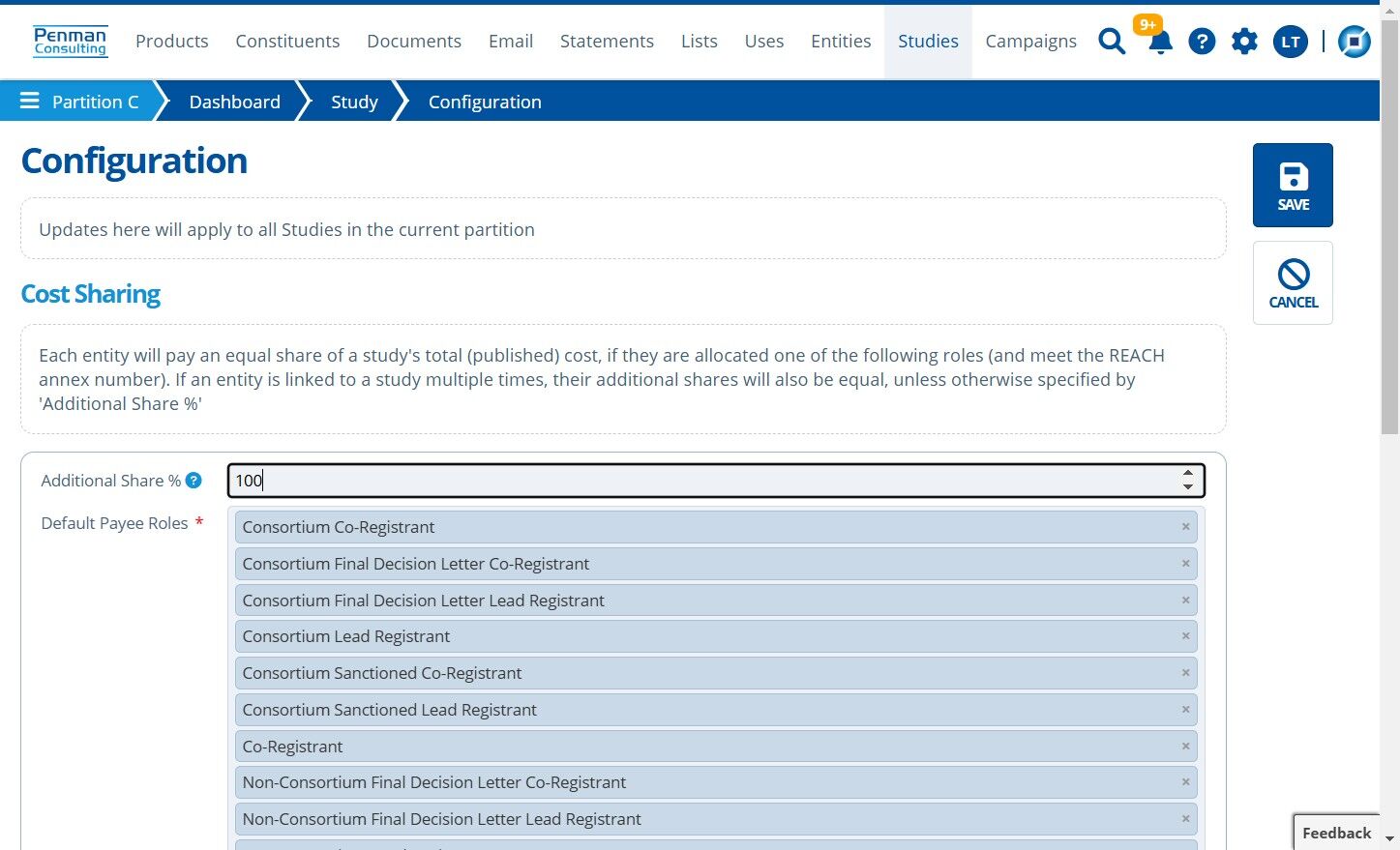Show Additional Share % help tooltip
The width and height of the screenshot is (1400, 850).
tap(194, 481)
